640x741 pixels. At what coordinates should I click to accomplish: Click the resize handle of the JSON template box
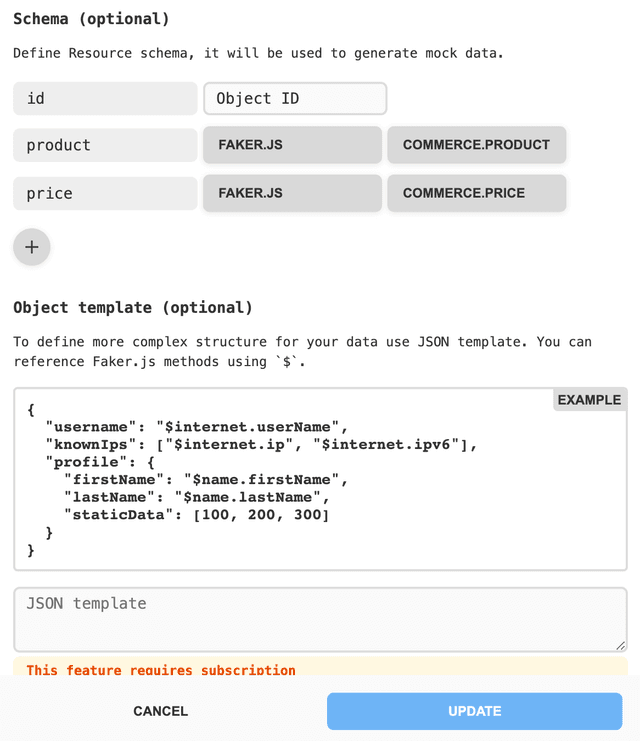coord(620,646)
